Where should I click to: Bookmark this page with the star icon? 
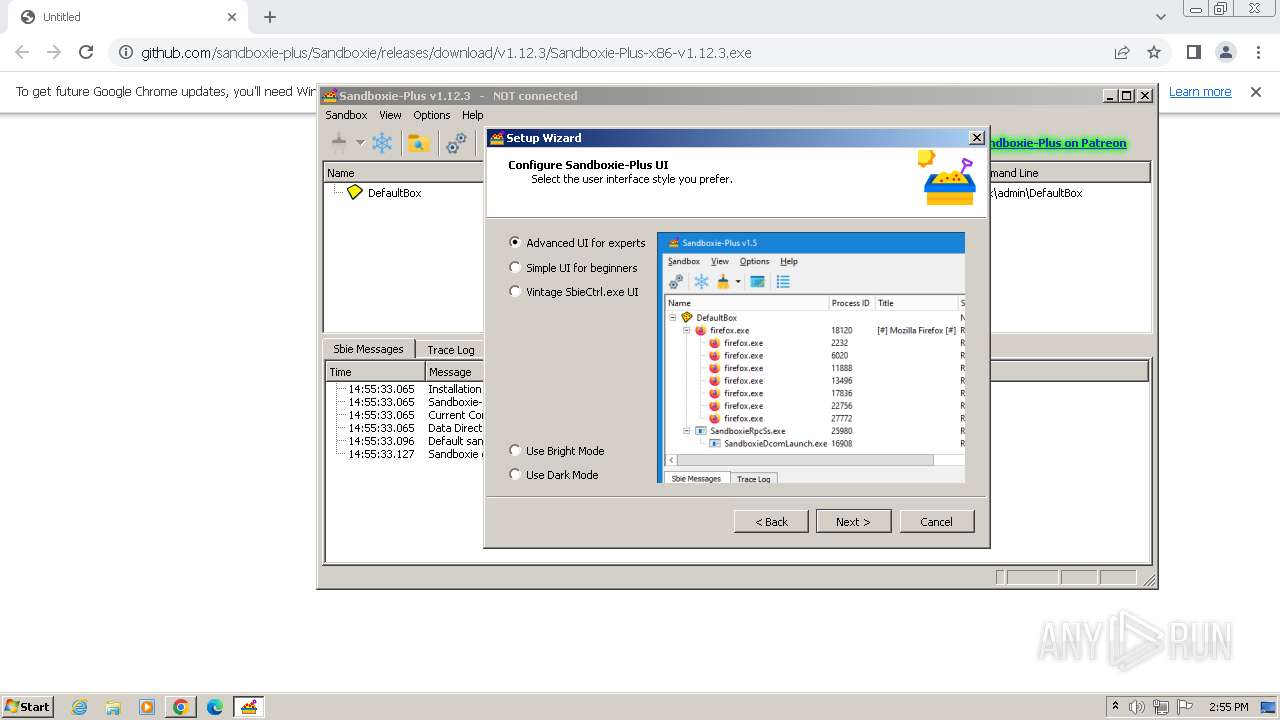1154,52
